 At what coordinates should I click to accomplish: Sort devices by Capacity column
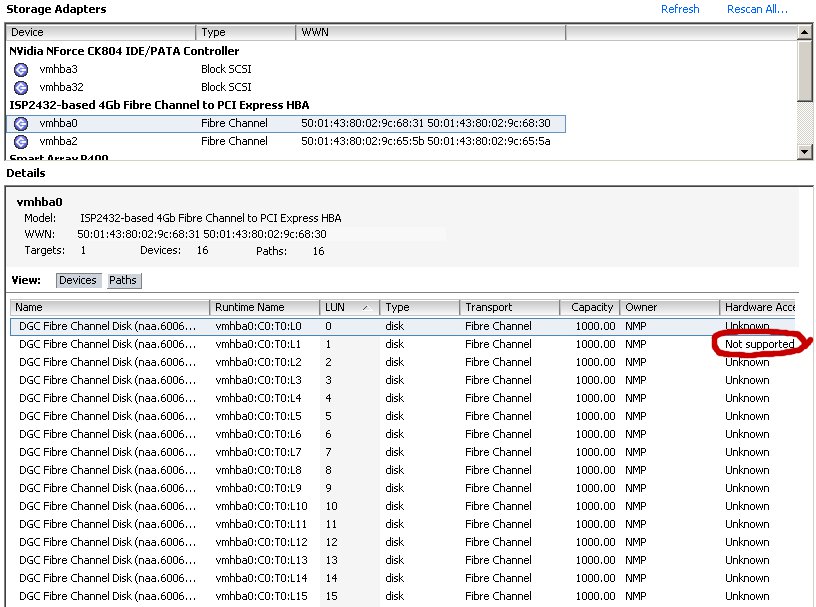point(590,307)
